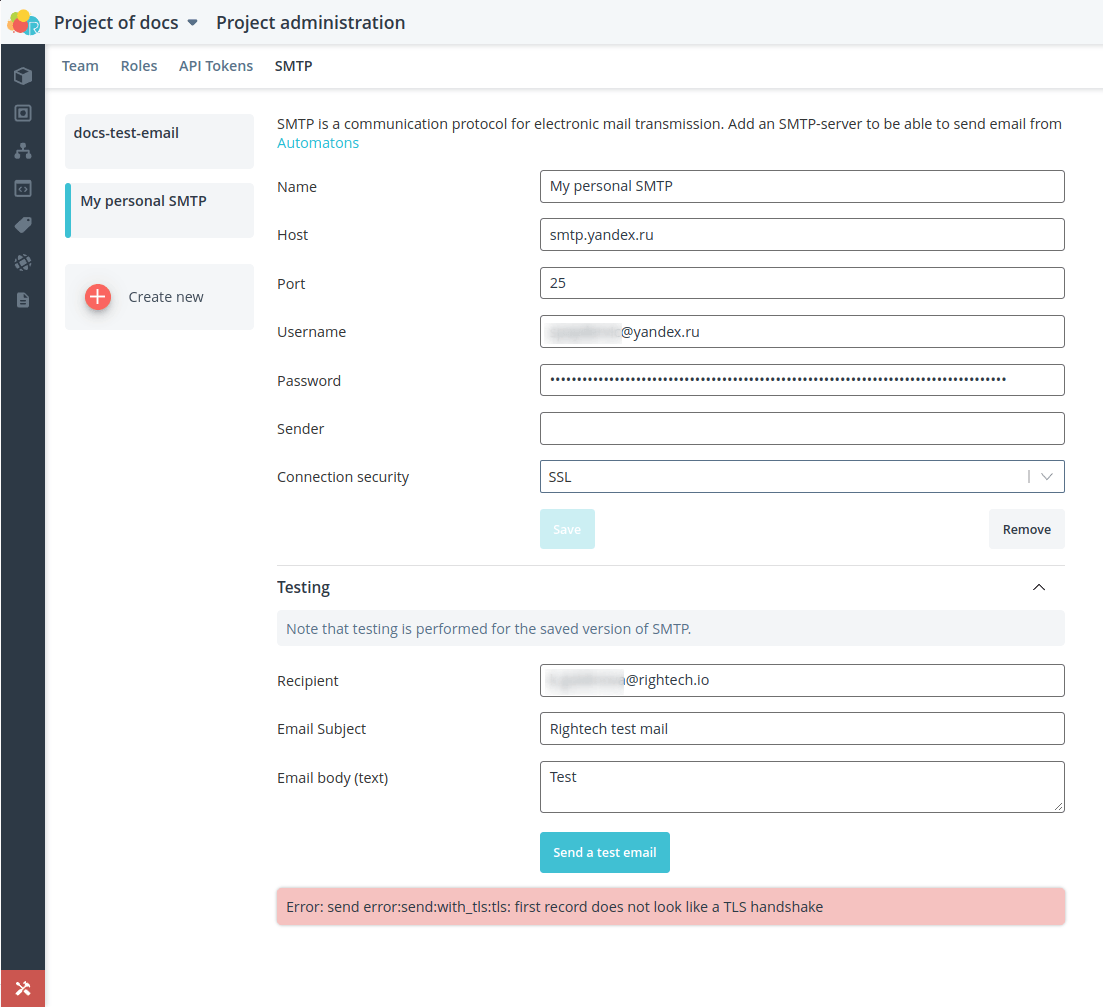Viewport: 1103px width, 1007px height.
Task: Switch to the Team tab
Action: pos(80,66)
